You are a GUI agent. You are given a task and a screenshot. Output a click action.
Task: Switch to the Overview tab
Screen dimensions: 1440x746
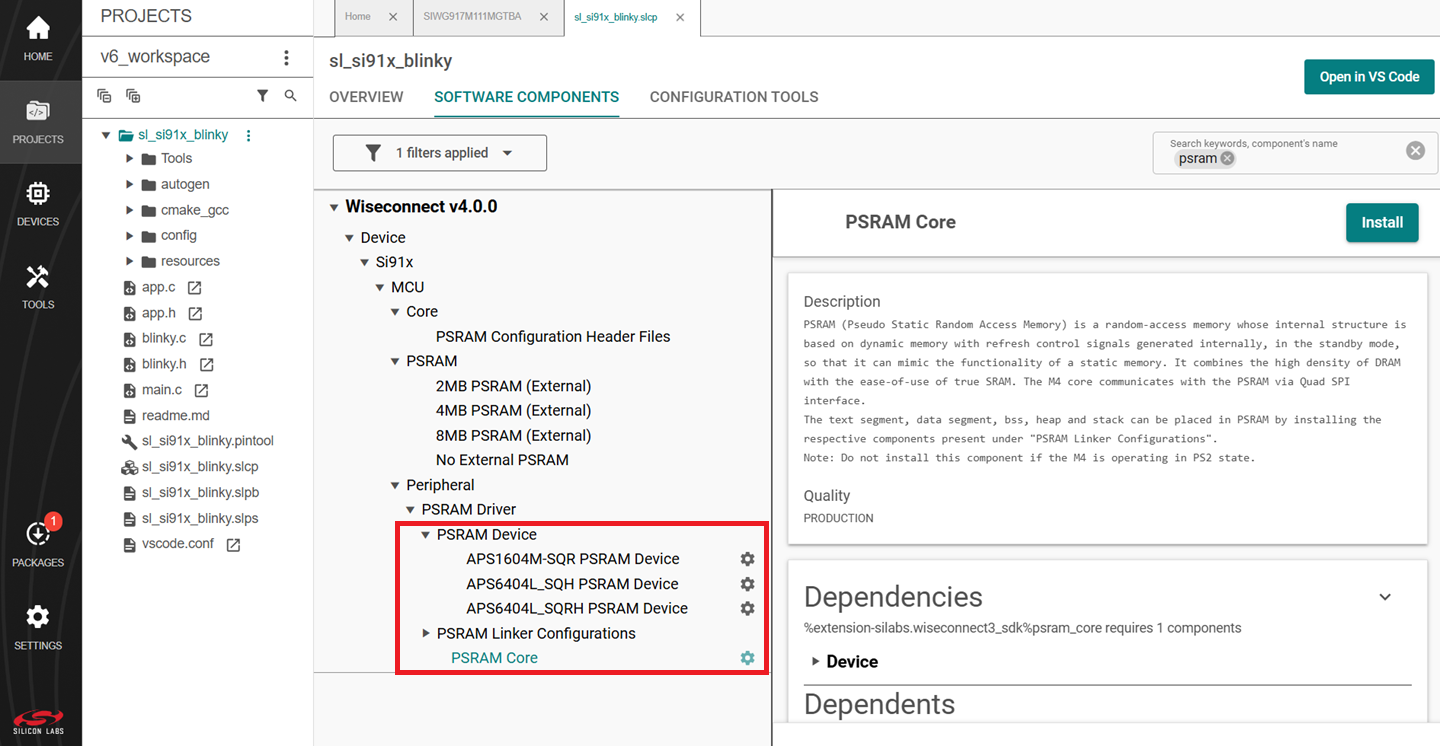(x=366, y=97)
